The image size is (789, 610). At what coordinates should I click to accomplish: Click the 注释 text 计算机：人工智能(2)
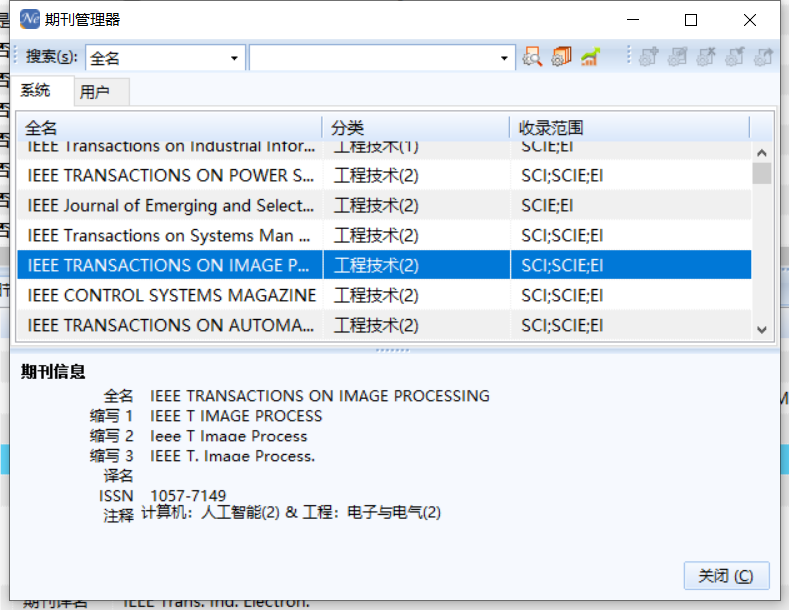210,513
